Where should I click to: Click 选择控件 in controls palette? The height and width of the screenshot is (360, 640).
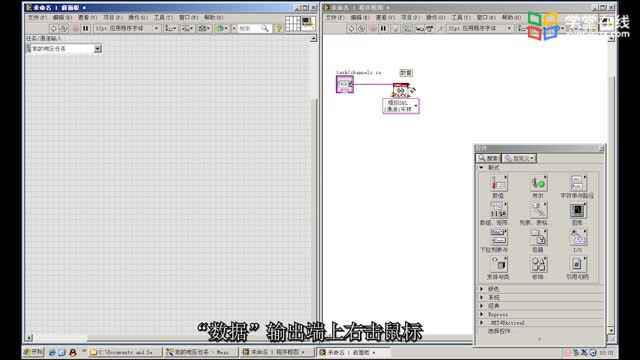pos(499,331)
